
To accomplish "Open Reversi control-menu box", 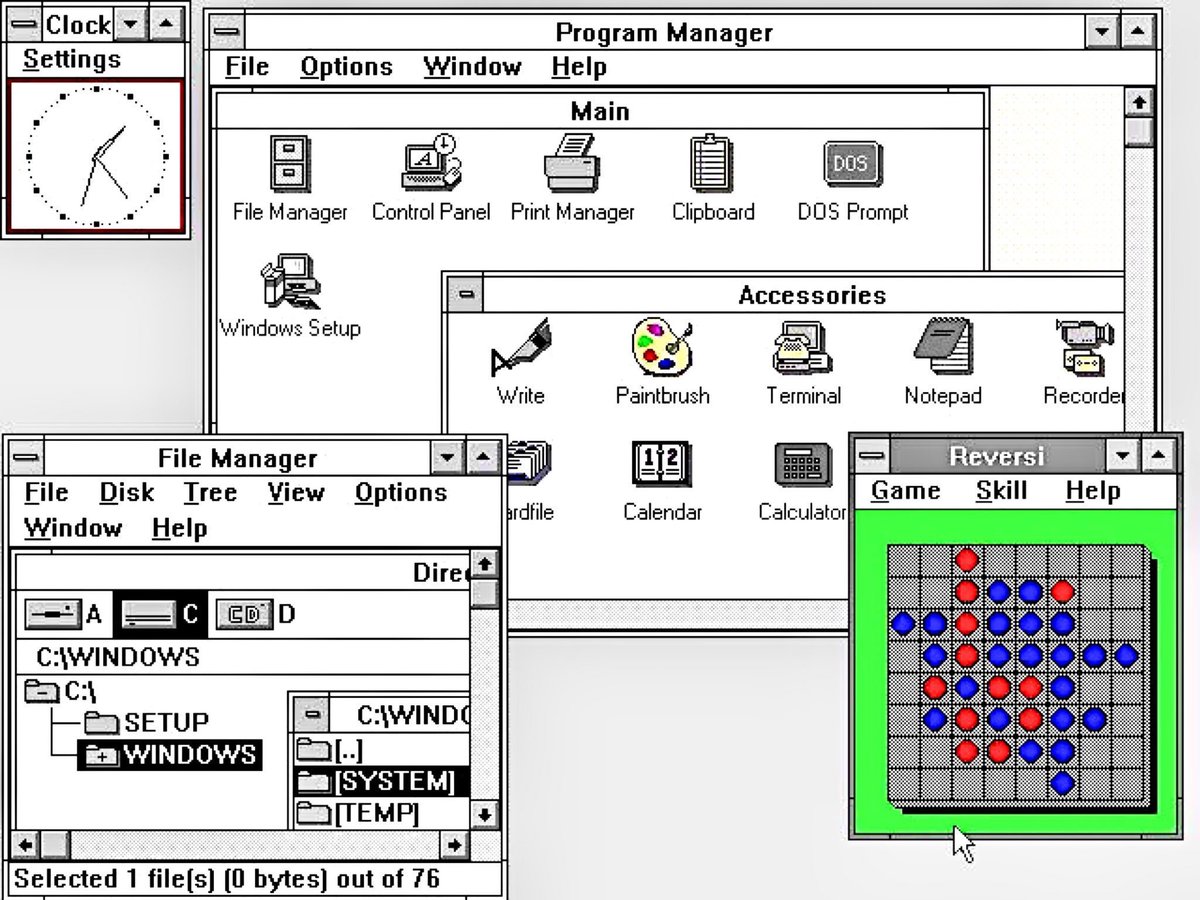I will [873, 456].
